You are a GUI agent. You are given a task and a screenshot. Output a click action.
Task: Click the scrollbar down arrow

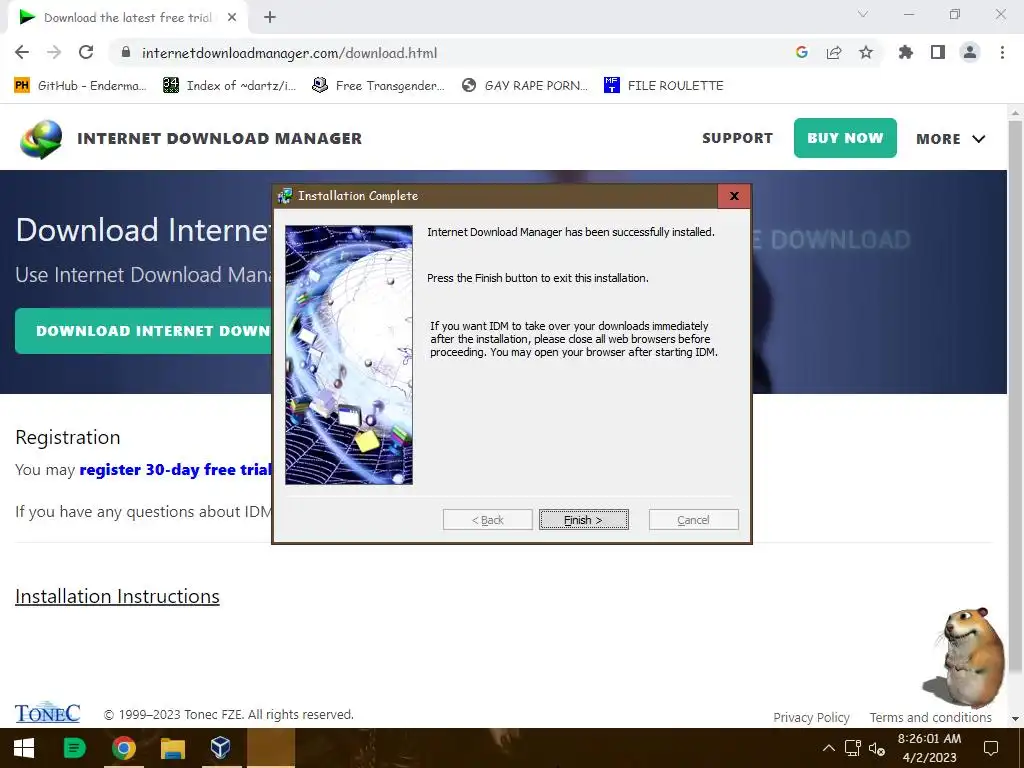coord(1016,718)
